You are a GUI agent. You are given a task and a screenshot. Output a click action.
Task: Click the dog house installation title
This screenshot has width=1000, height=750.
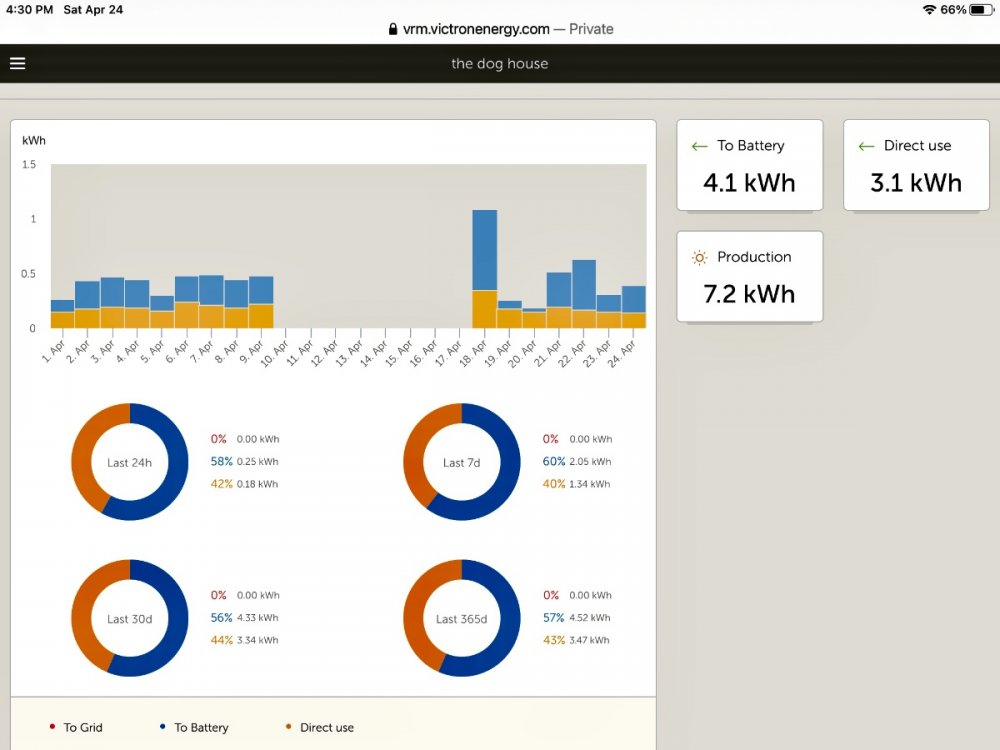(499, 63)
